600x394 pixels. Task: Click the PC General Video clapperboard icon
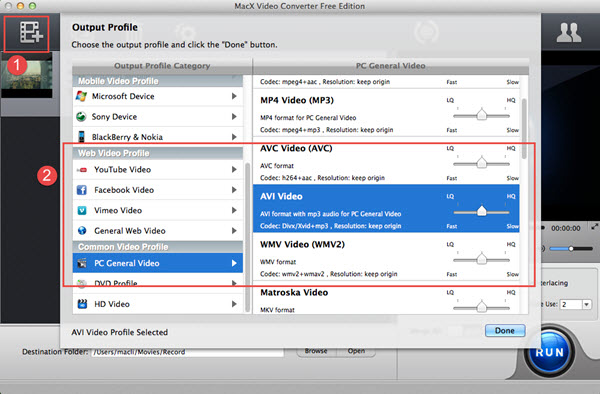click(x=82, y=263)
